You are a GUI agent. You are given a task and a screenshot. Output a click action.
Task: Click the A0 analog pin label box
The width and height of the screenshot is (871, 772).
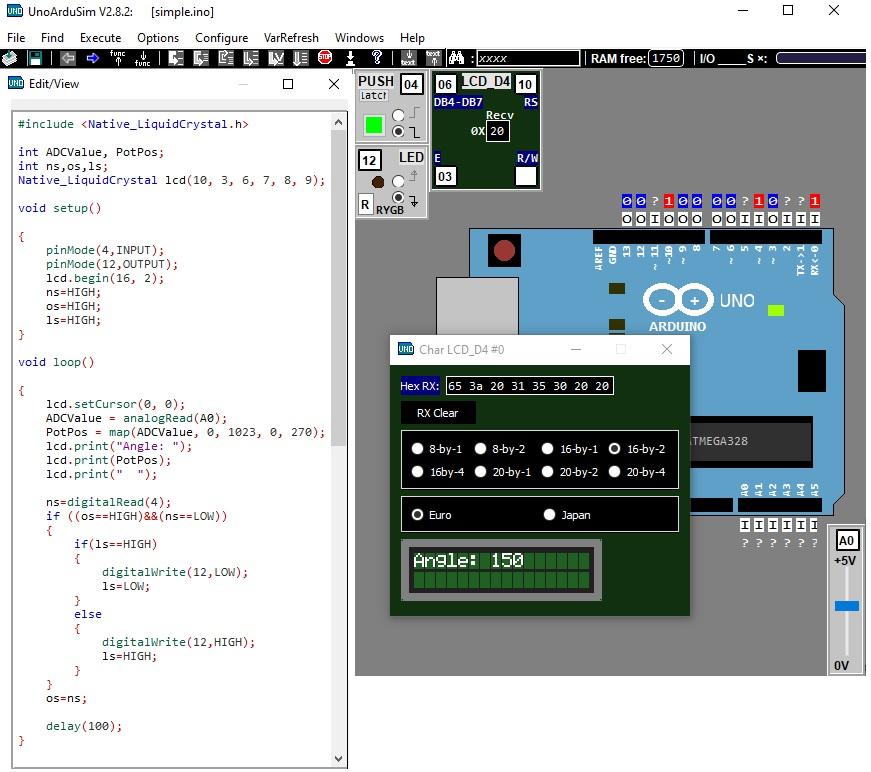coord(846,540)
